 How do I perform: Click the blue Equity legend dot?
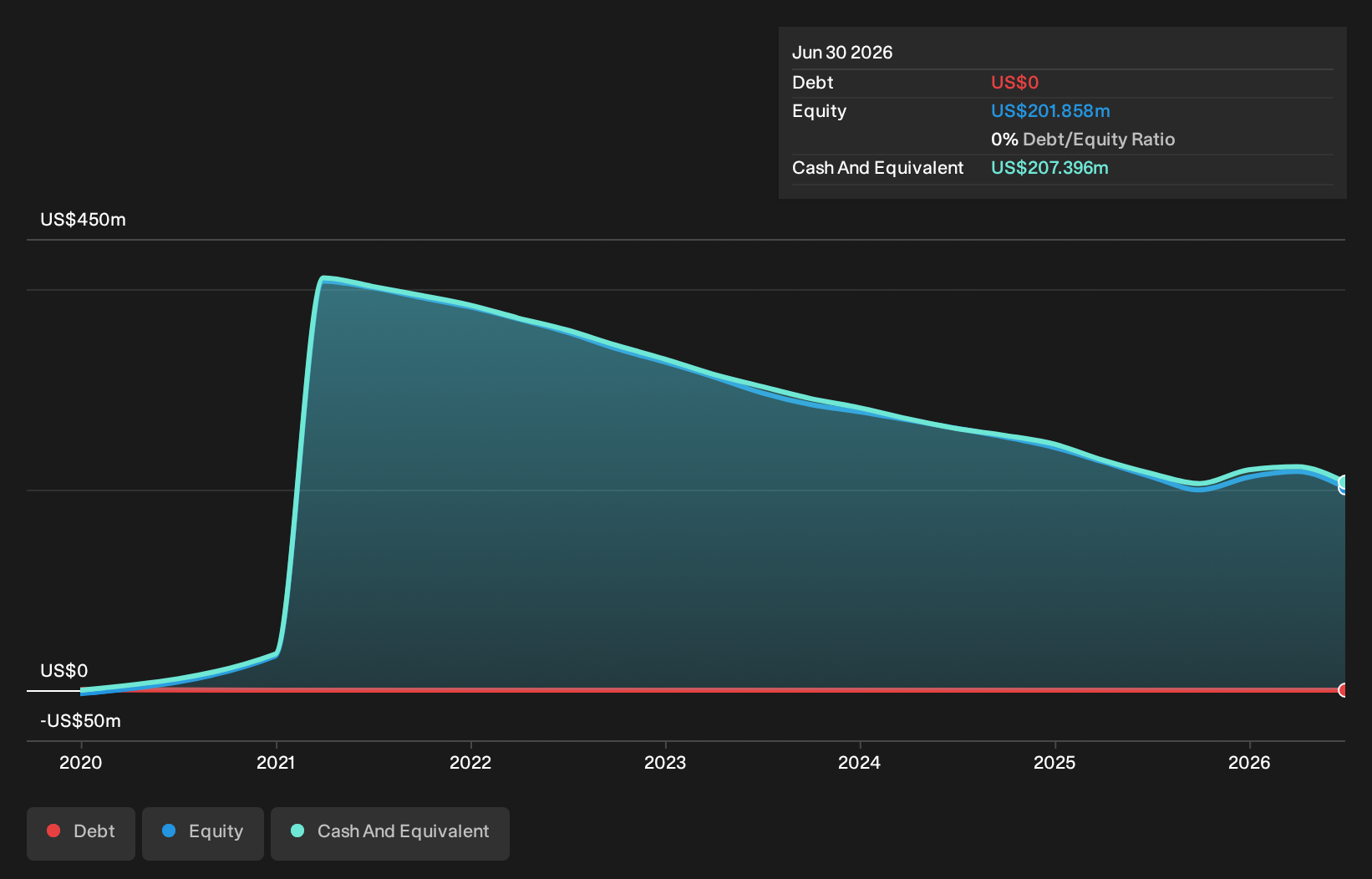tap(169, 831)
